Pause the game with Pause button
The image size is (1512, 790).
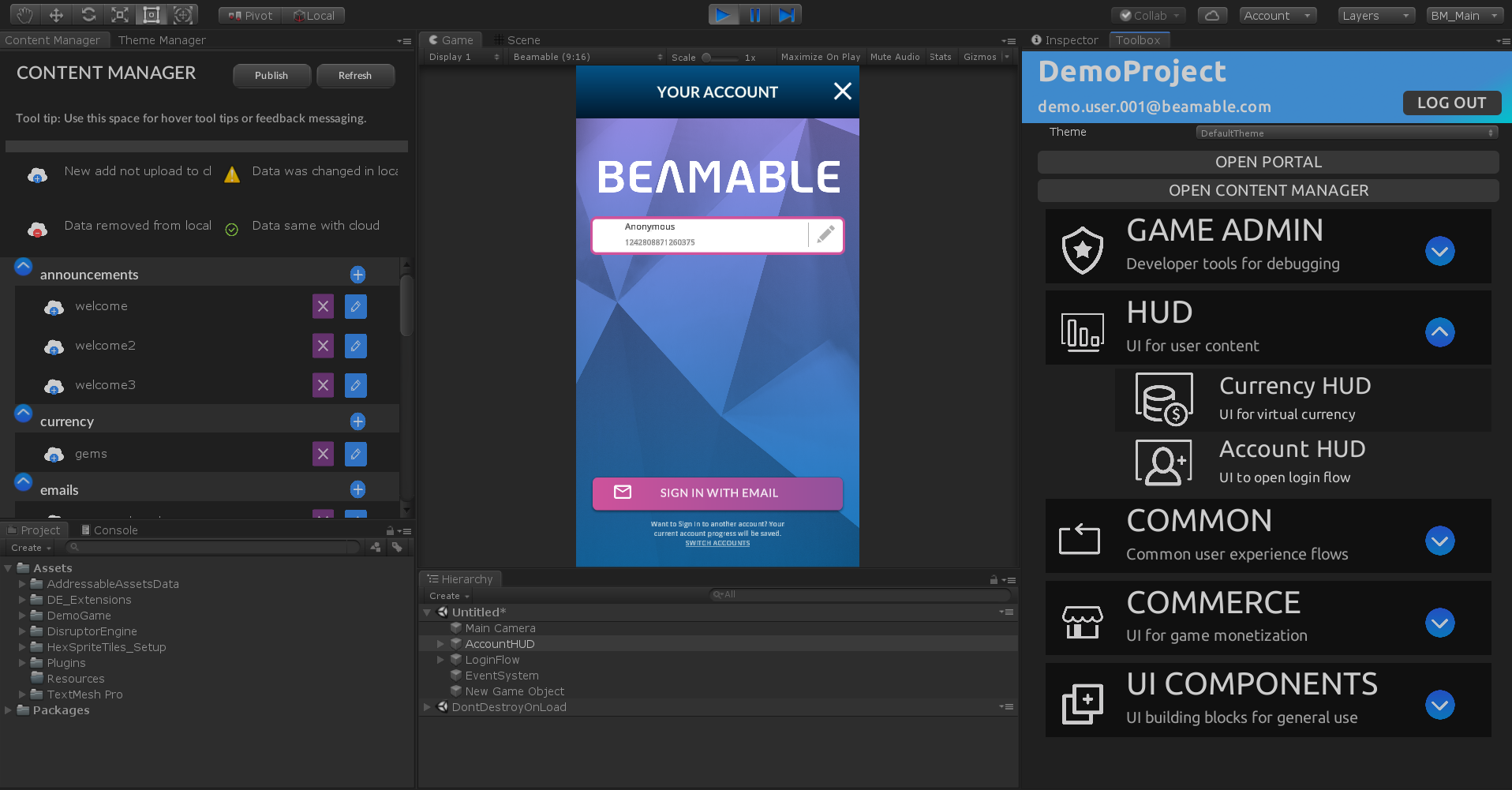pyautogui.click(x=754, y=15)
